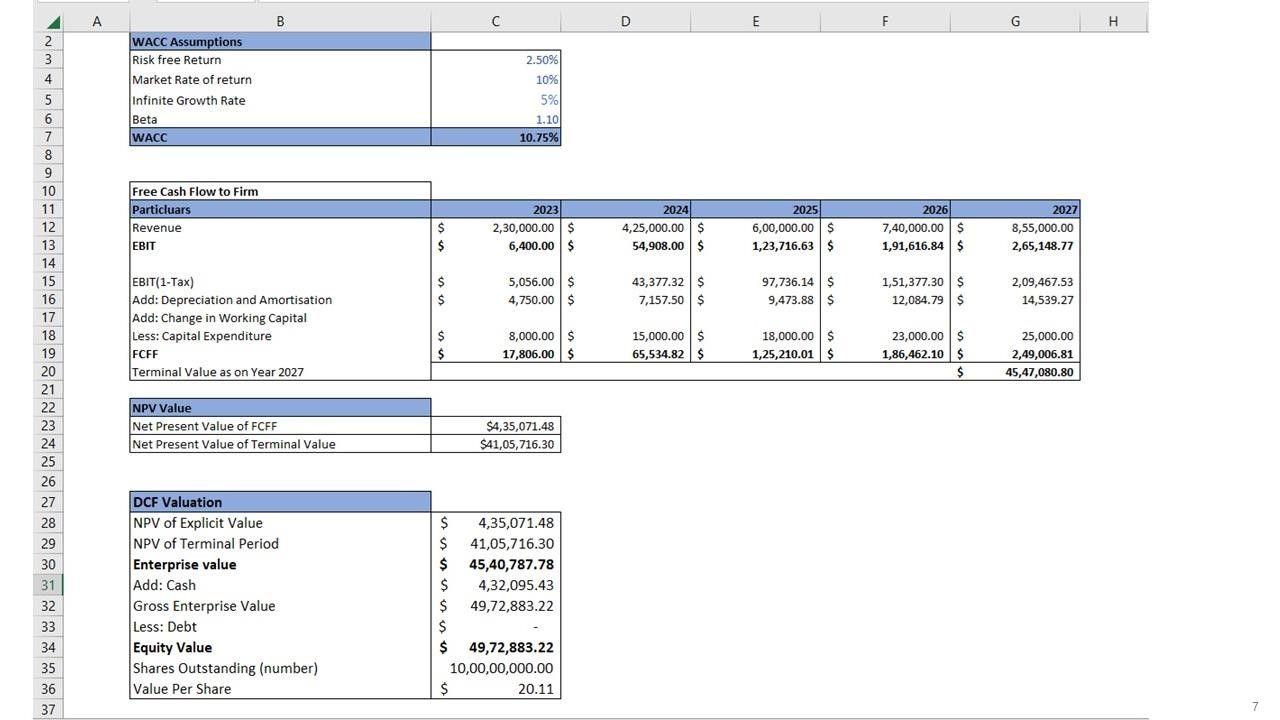Select the column G header
The height and width of the screenshot is (720, 1280).
tap(1014, 21)
